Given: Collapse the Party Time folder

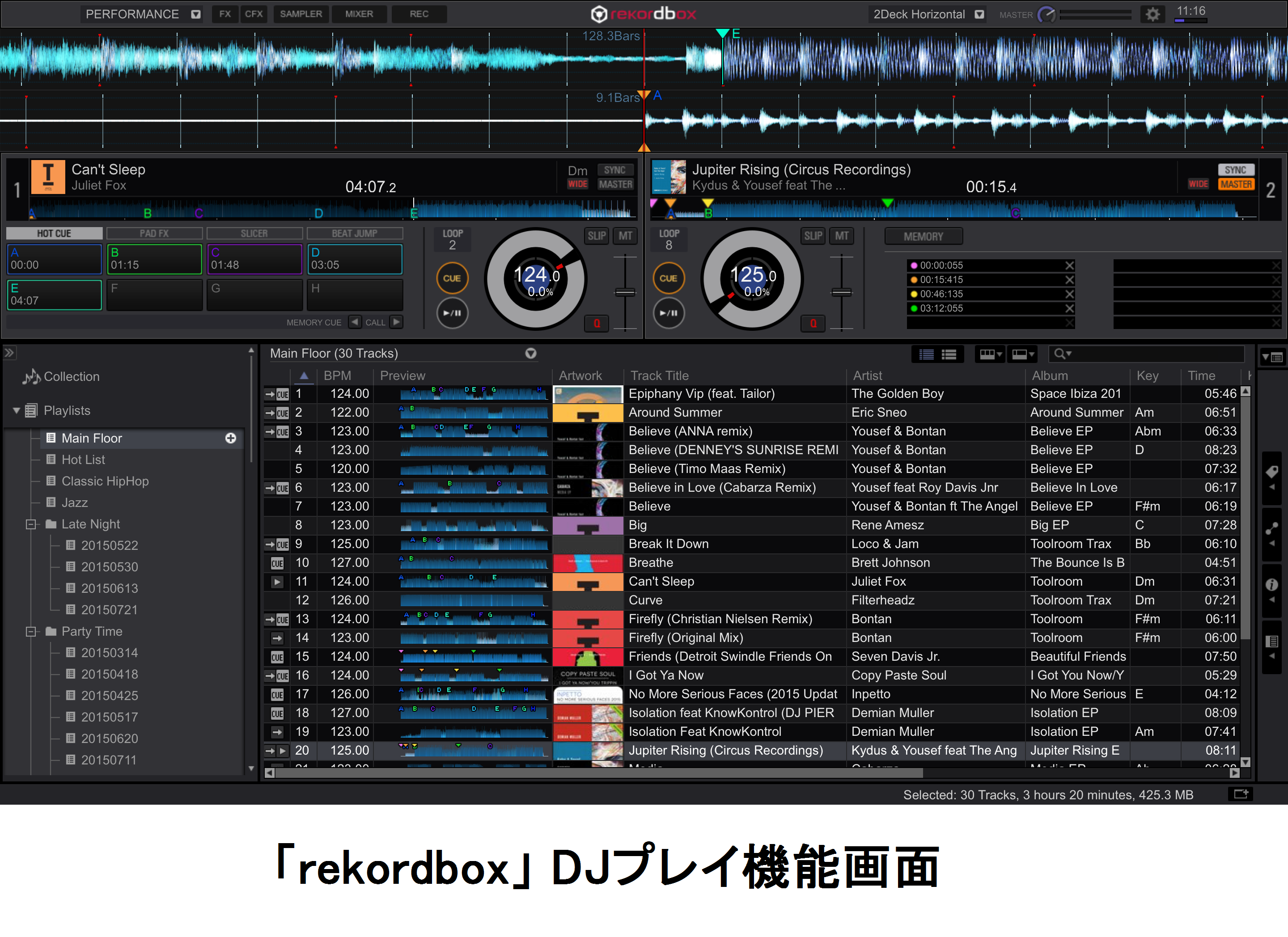Looking at the screenshot, I should [x=31, y=631].
